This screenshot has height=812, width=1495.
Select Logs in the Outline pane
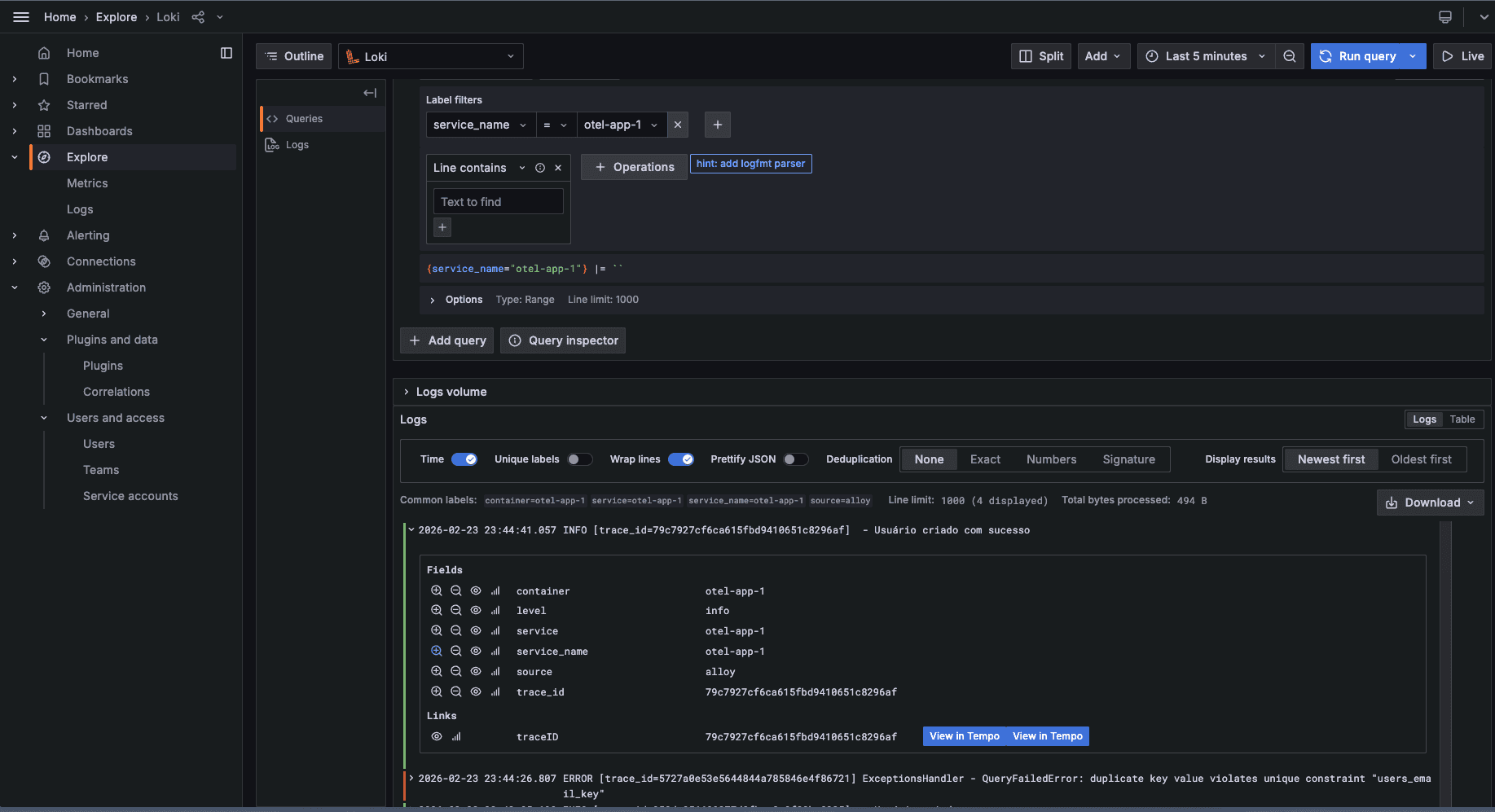[x=297, y=144]
